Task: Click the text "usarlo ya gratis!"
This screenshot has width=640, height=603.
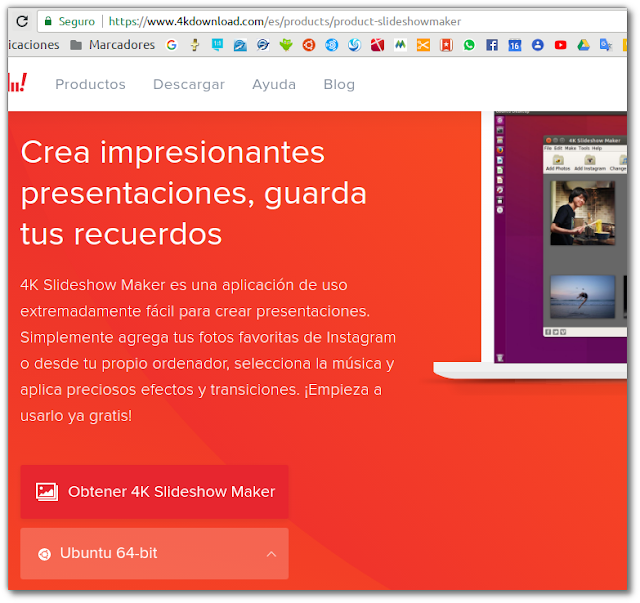Action: [x=76, y=416]
